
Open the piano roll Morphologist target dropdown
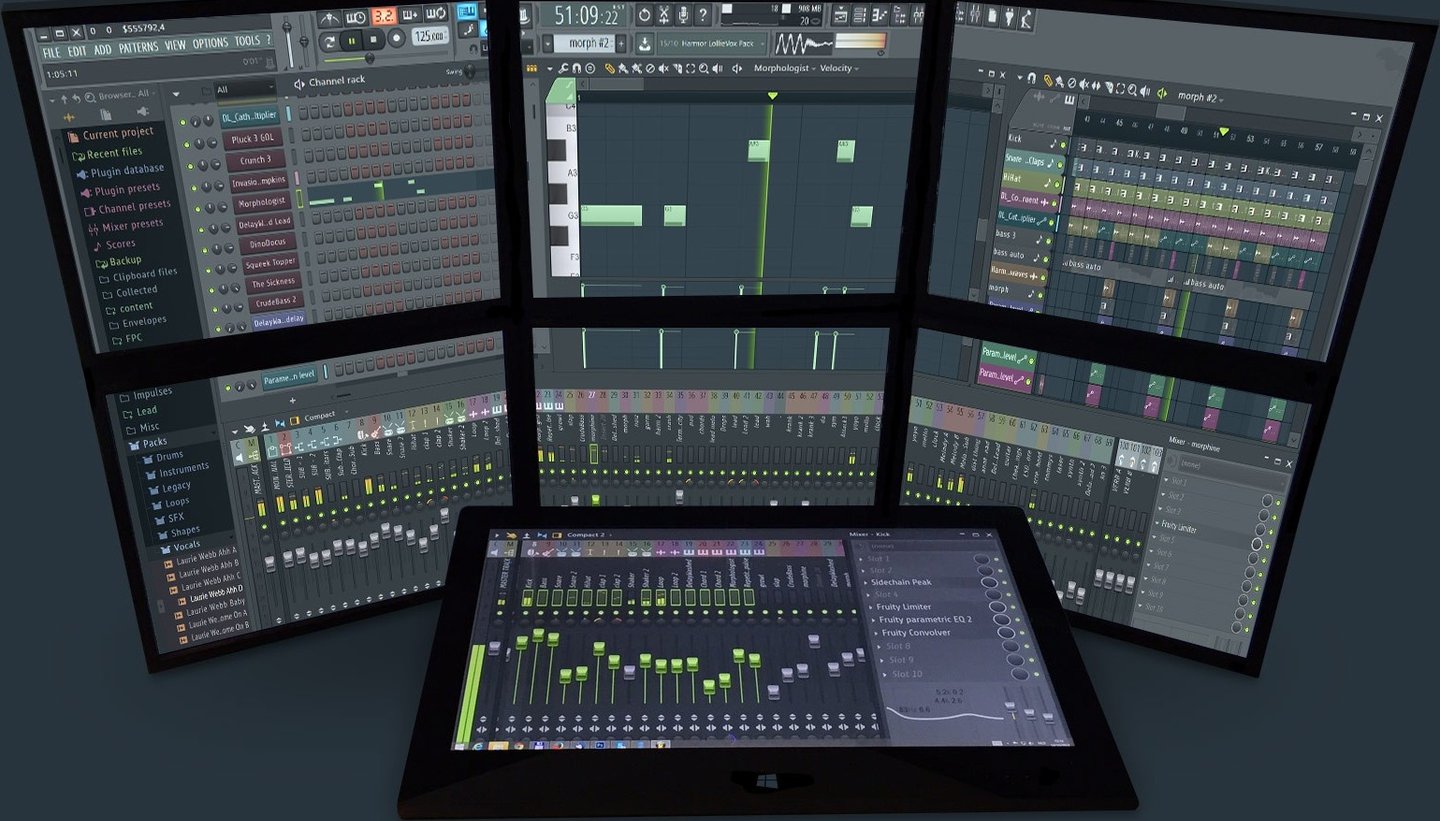pos(783,68)
